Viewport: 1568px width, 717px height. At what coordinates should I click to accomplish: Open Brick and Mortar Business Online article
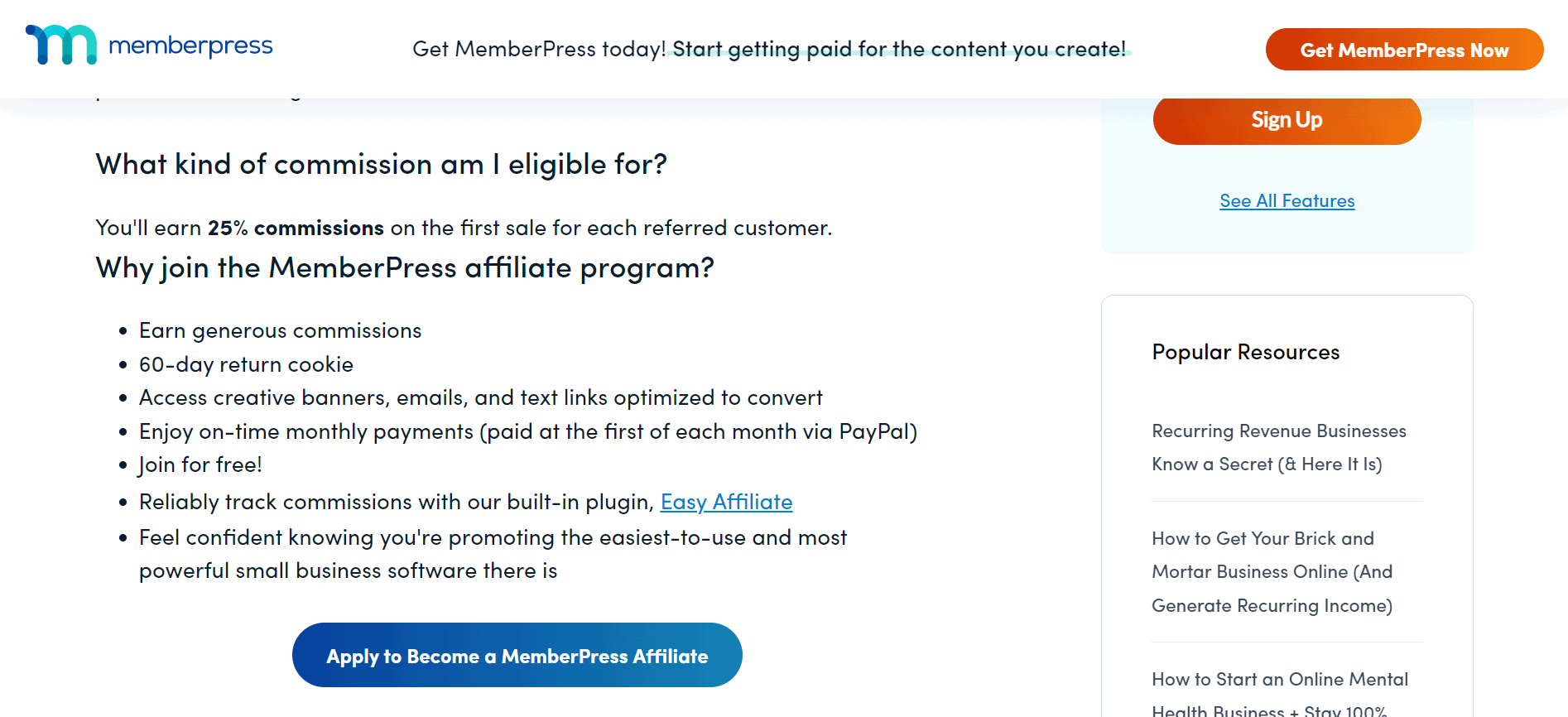[x=1272, y=572]
